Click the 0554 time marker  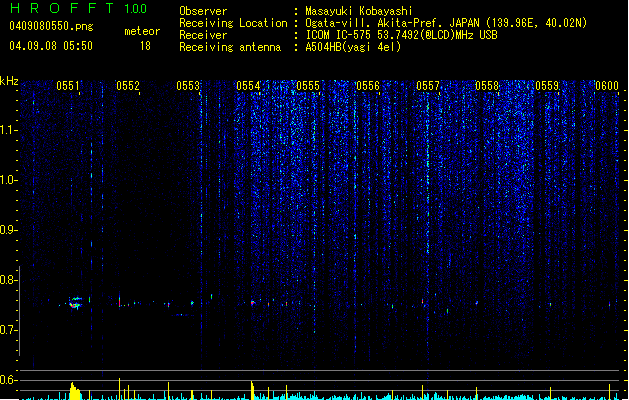(248, 86)
